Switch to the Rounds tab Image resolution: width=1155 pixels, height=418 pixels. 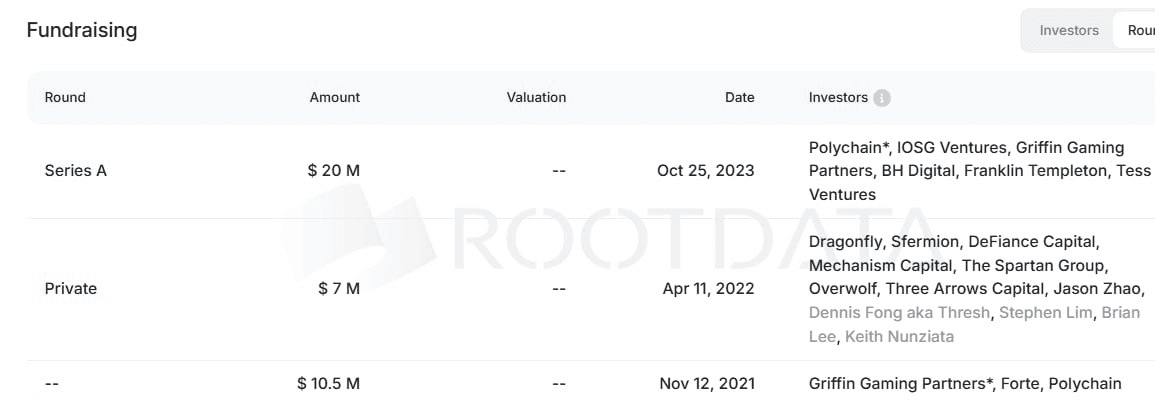pos(1140,30)
